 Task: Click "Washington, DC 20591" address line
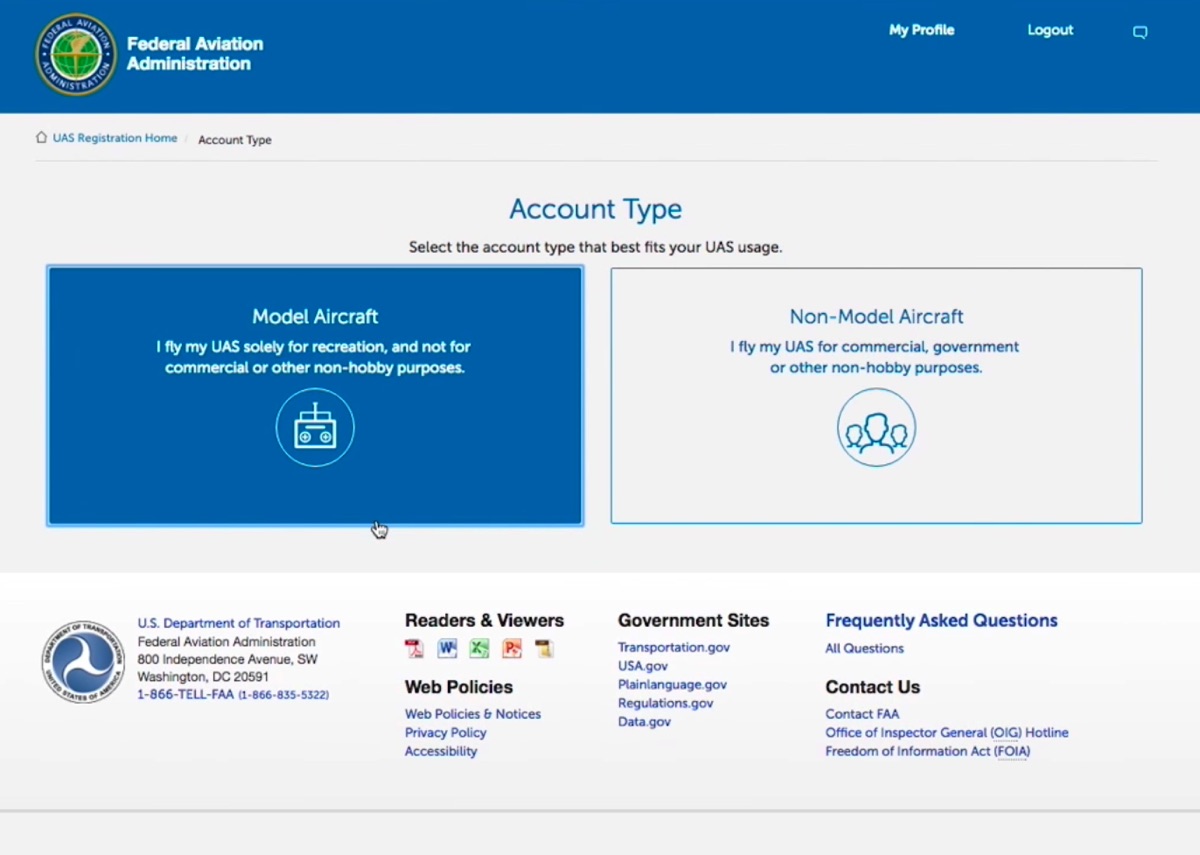204,677
